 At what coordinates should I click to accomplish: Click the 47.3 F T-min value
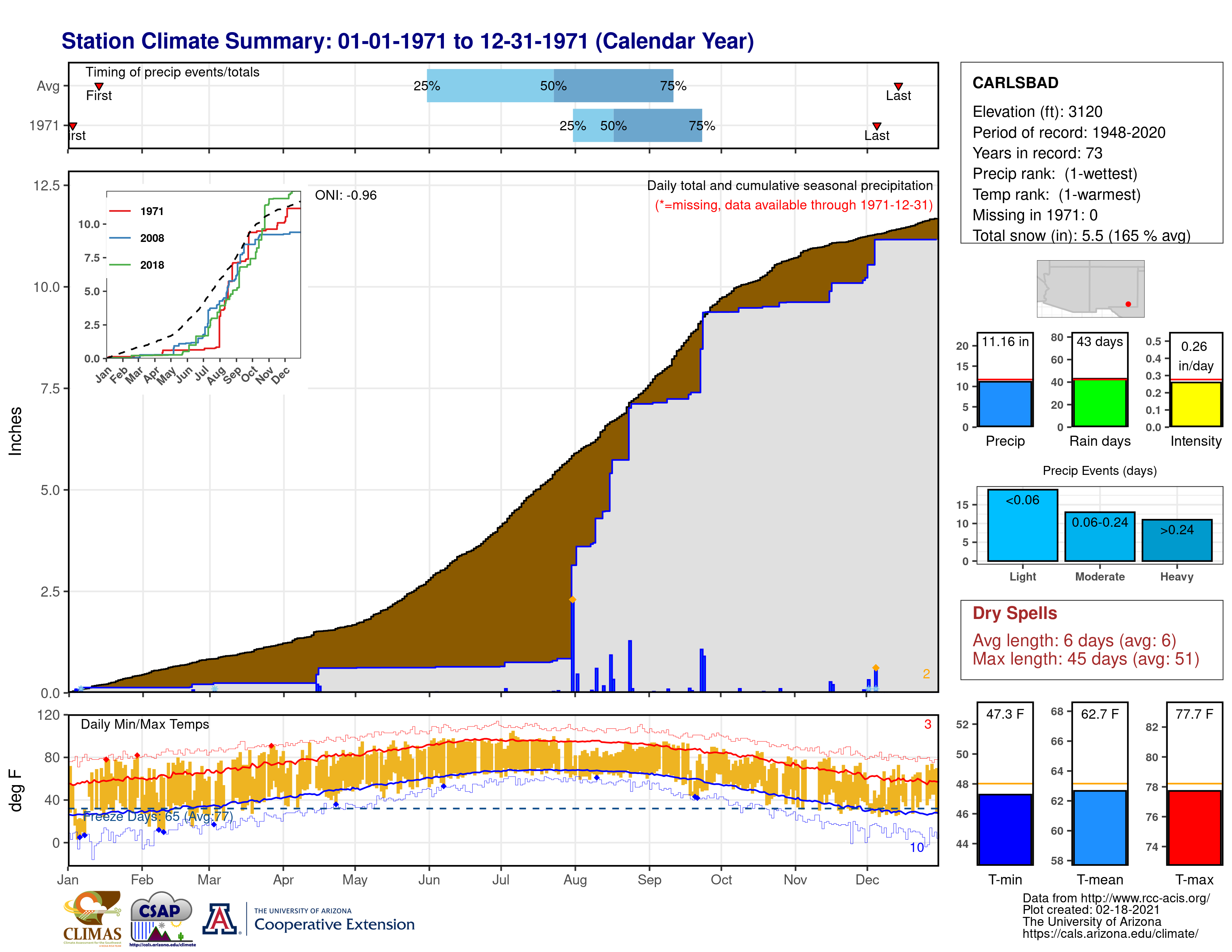tap(1005, 714)
